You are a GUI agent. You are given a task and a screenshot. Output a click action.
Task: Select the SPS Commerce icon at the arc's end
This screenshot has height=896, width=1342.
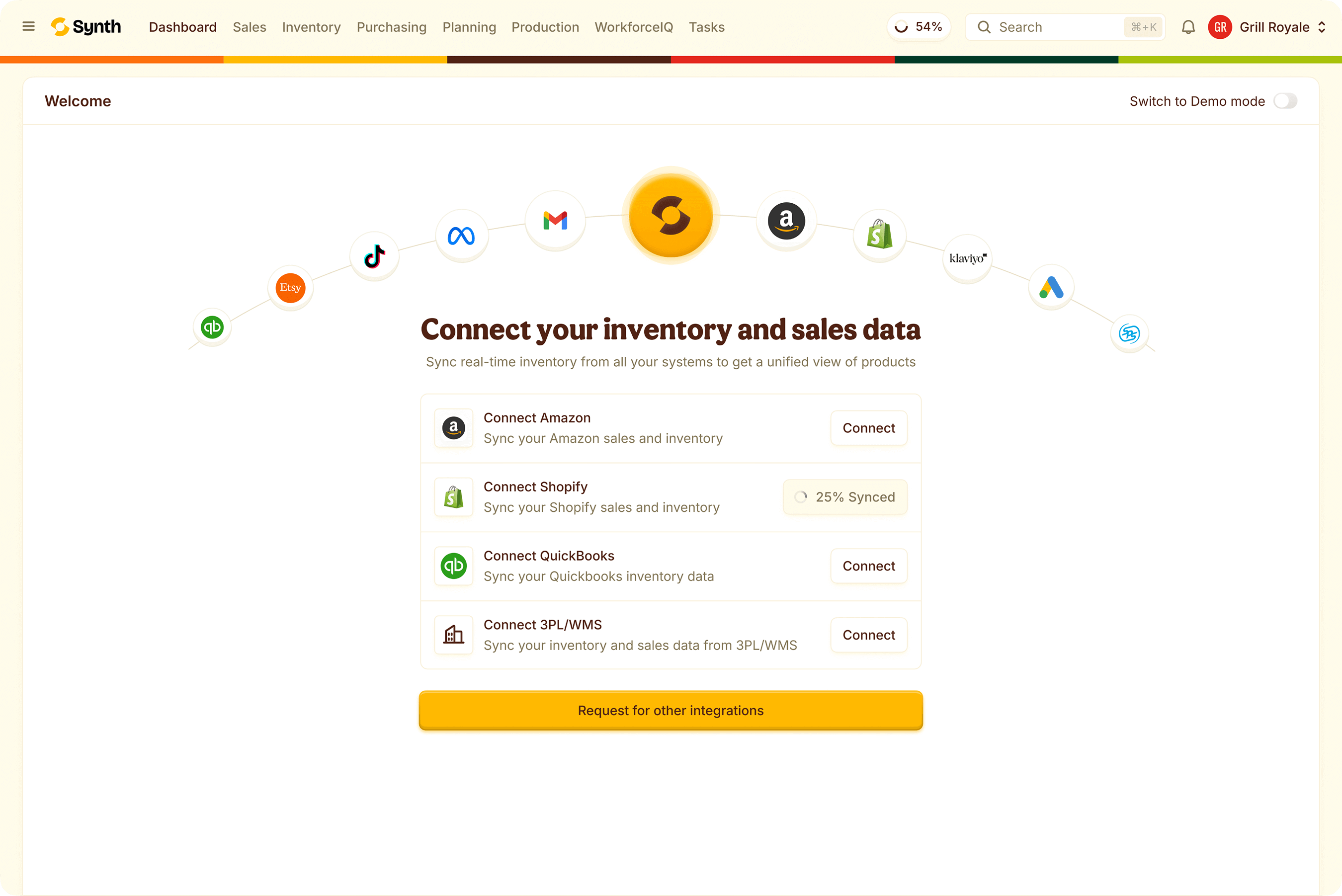coord(1130,334)
